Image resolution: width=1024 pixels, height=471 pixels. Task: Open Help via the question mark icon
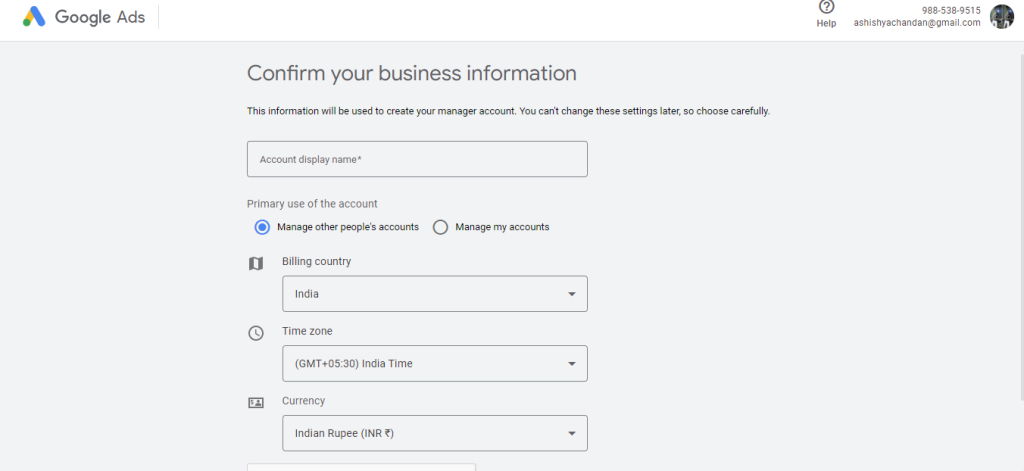[x=826, y=7]
